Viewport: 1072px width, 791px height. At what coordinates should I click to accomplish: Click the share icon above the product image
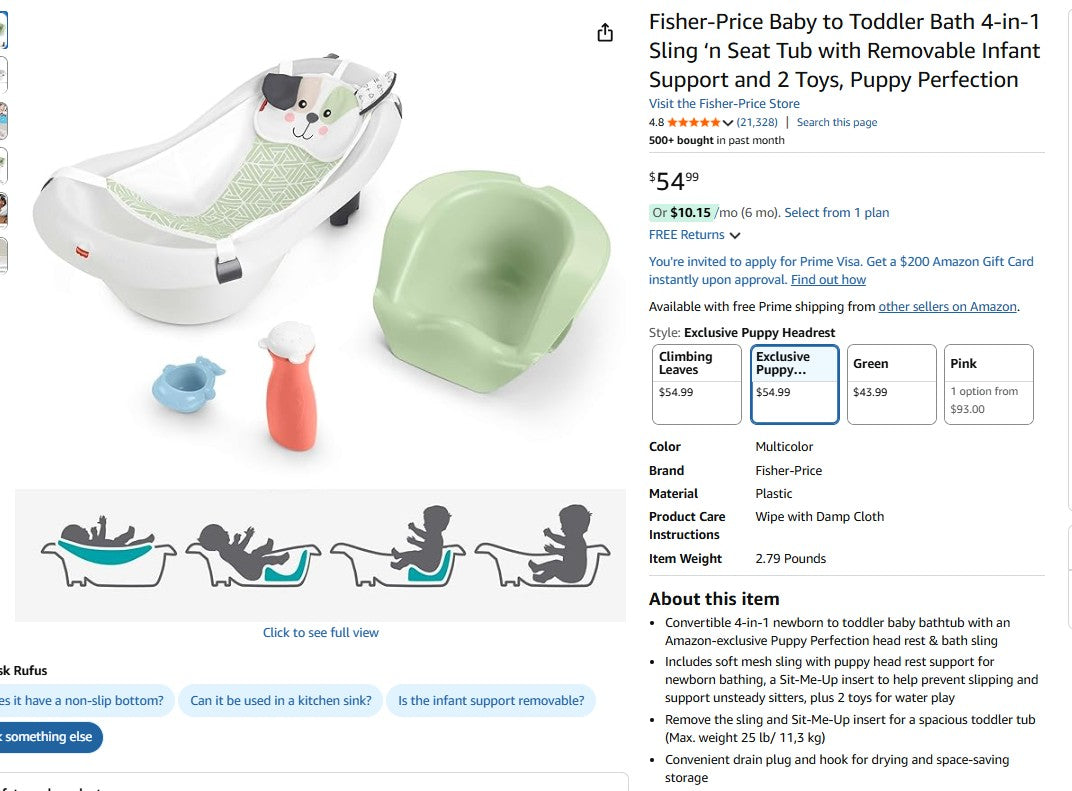[x=605, y=33]
